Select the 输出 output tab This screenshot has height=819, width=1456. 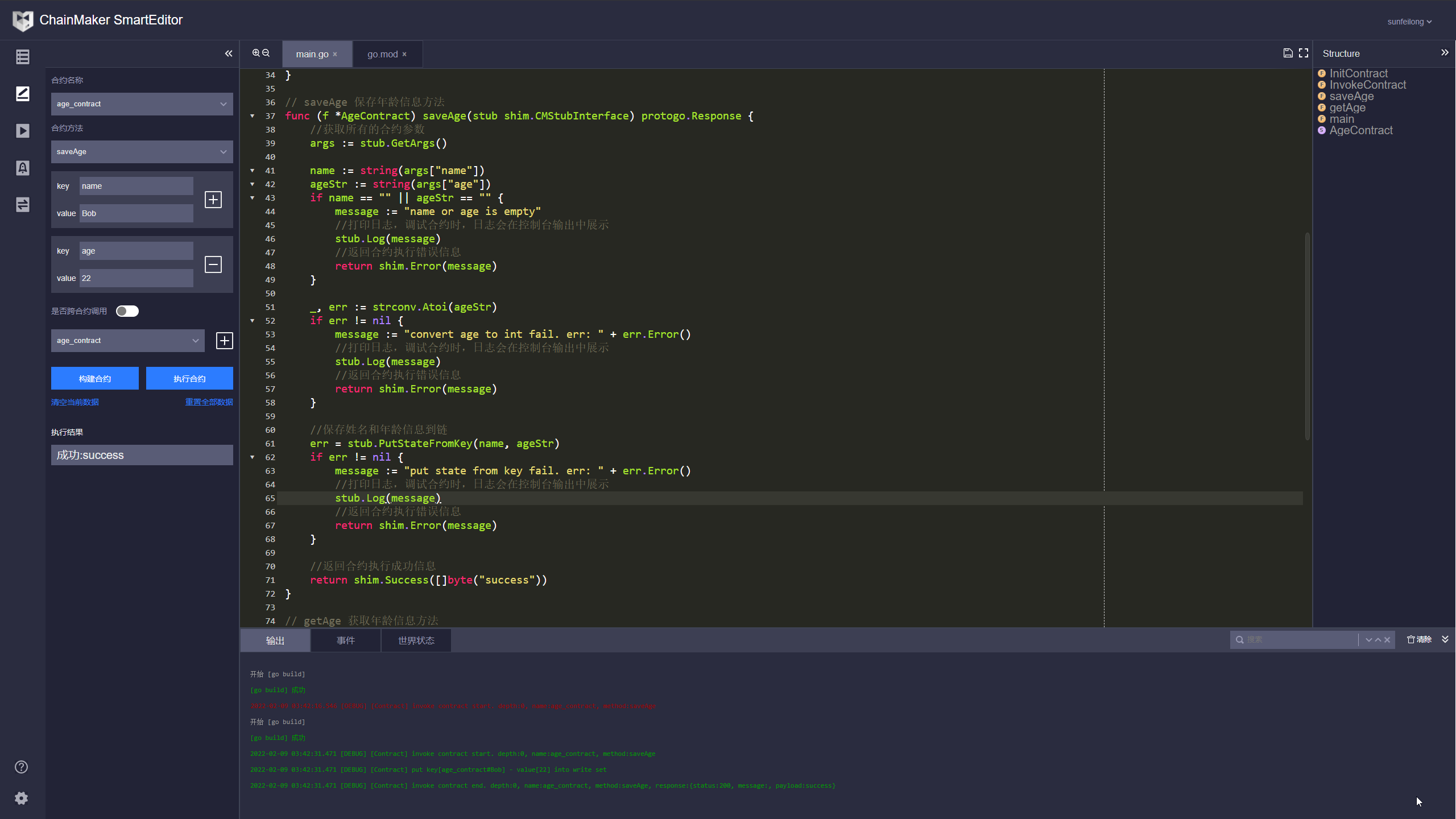pyautogui.click(x=275, y=640)
